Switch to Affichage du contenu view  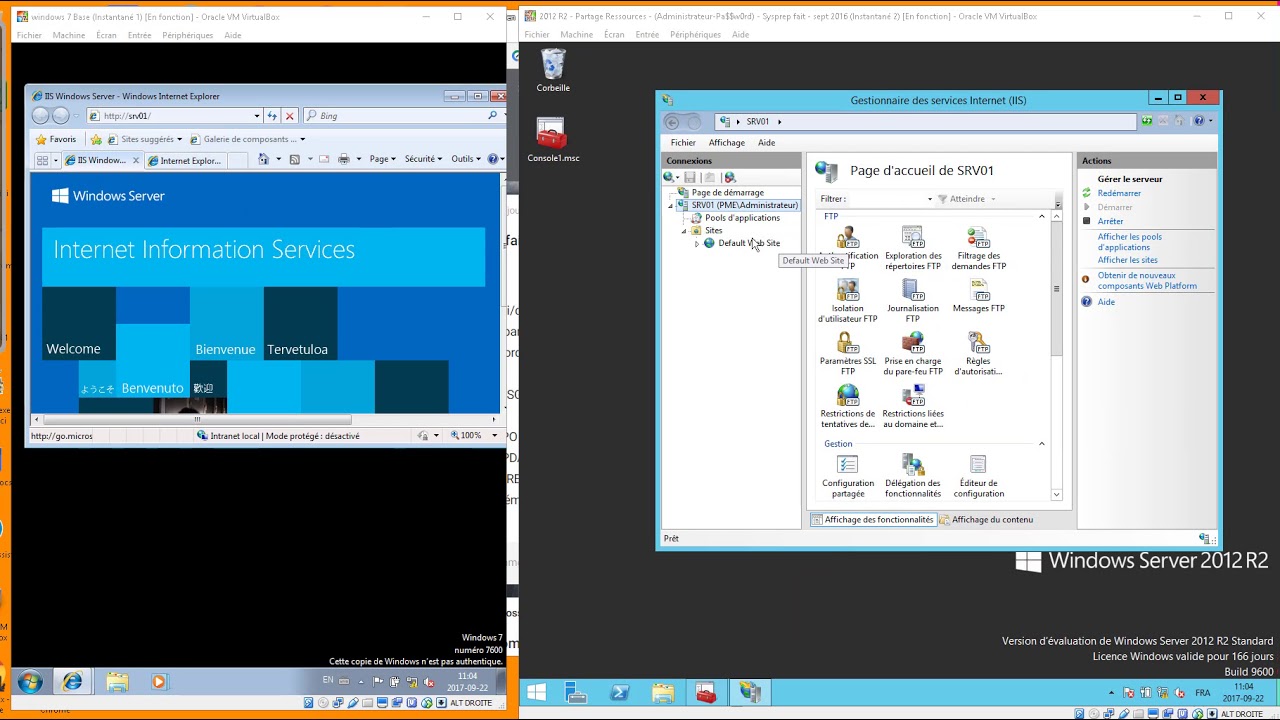tap(986, 520)
